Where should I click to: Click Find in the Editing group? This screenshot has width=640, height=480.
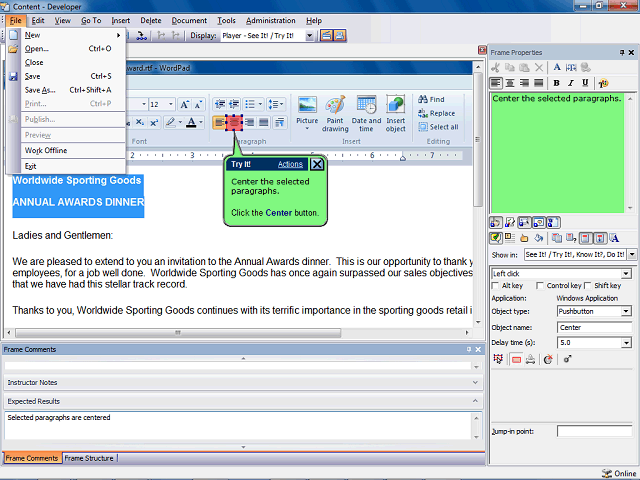(x=431, y=99)
